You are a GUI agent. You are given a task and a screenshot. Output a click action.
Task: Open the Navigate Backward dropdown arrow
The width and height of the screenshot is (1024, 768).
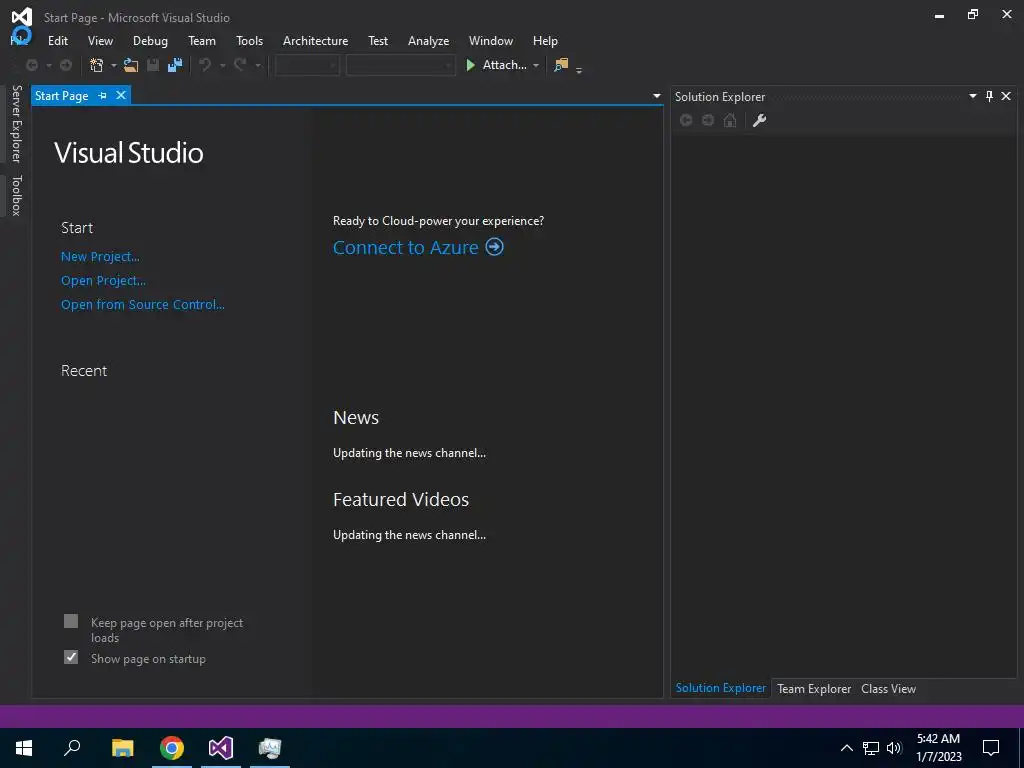(x=48, y=65)
